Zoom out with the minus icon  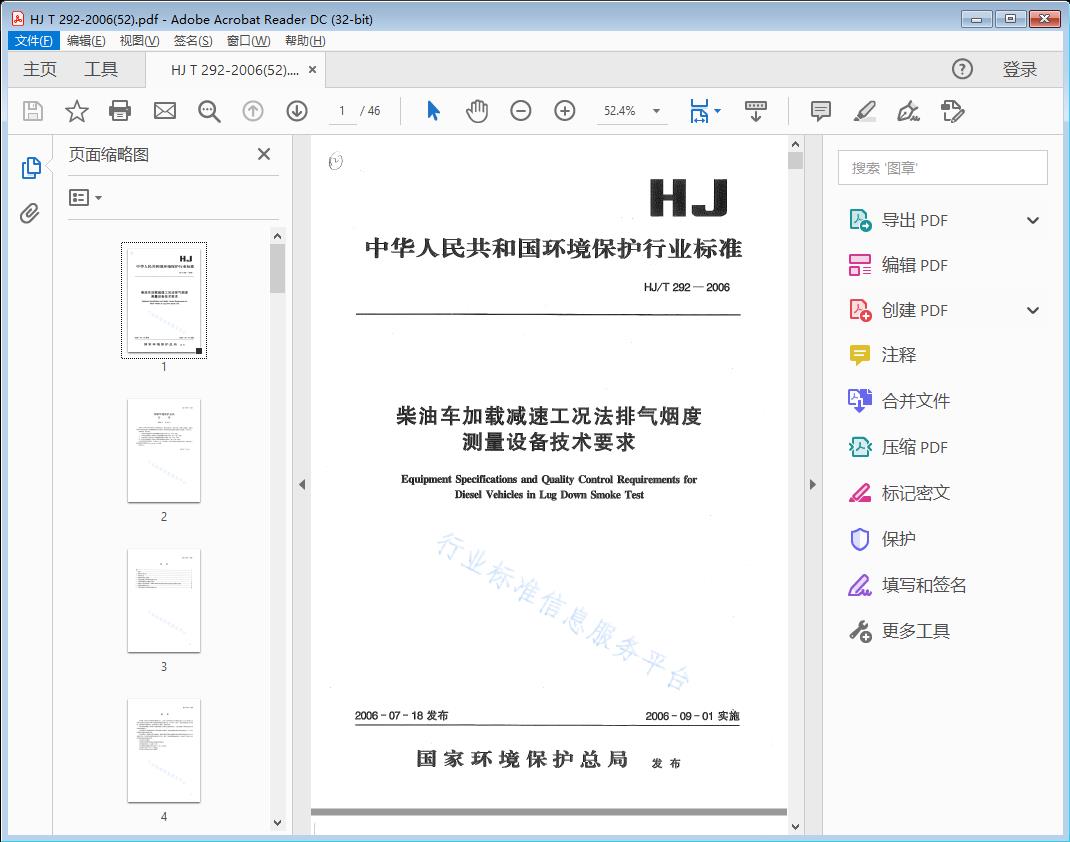521,111
